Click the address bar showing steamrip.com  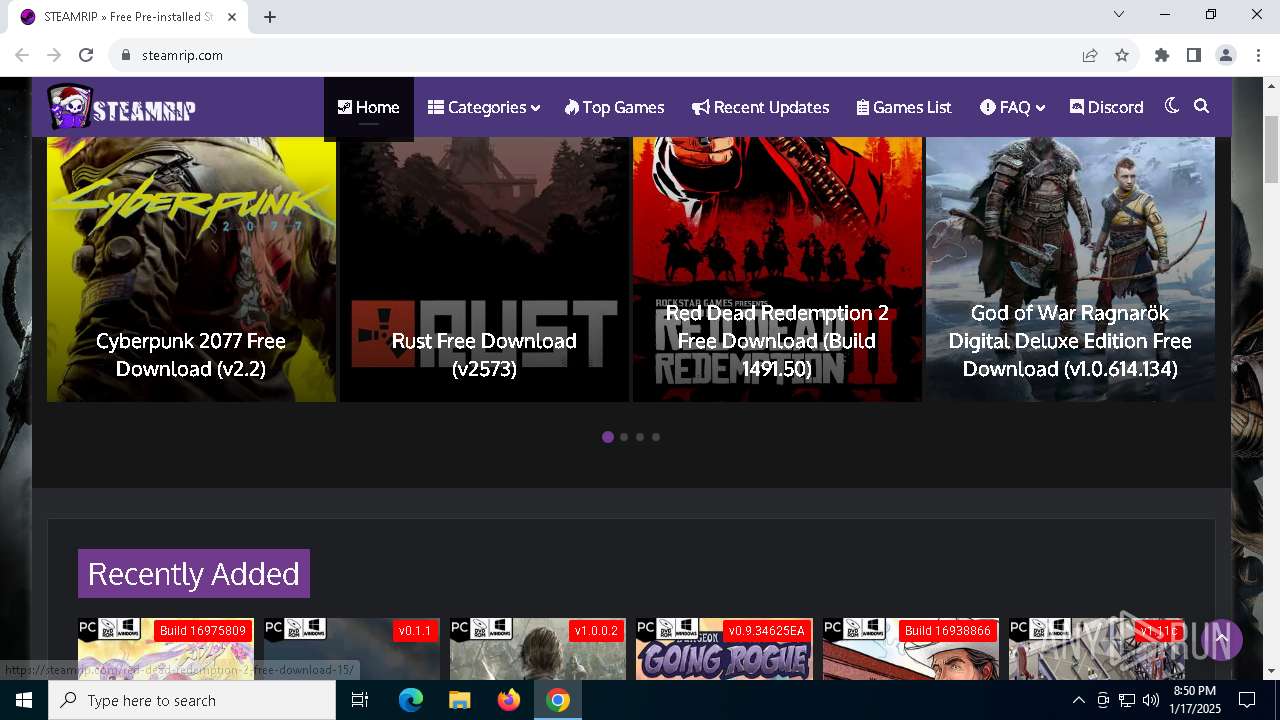tap(600, 55)
